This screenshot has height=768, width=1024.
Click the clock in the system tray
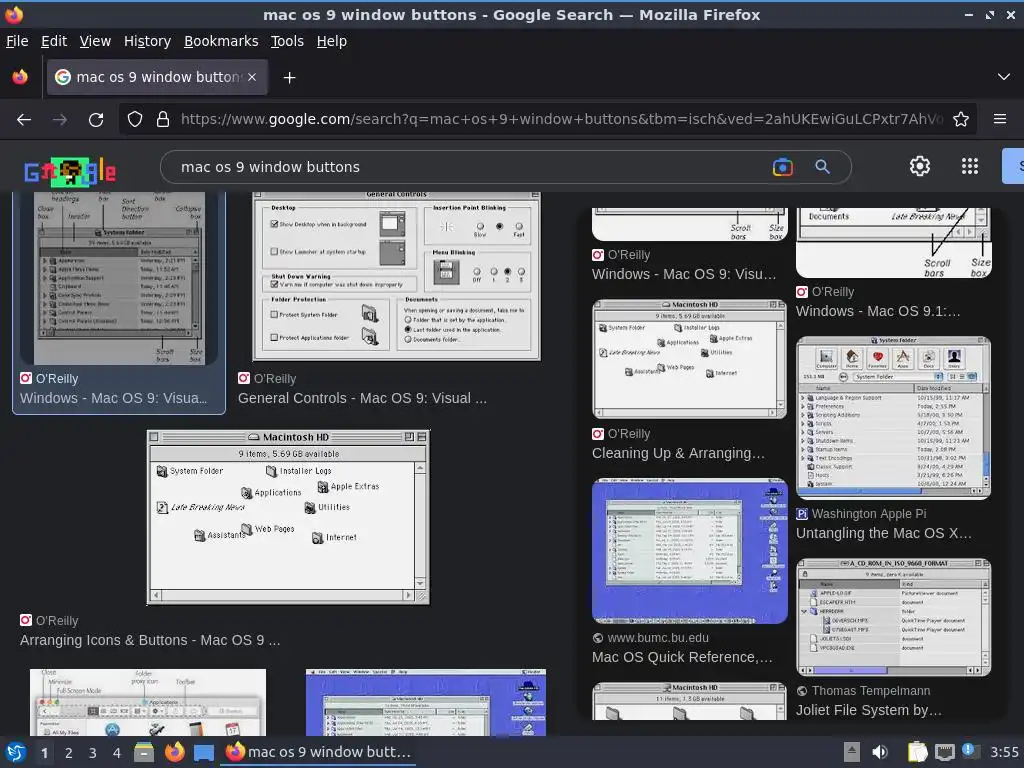(x=1004, y=752)
